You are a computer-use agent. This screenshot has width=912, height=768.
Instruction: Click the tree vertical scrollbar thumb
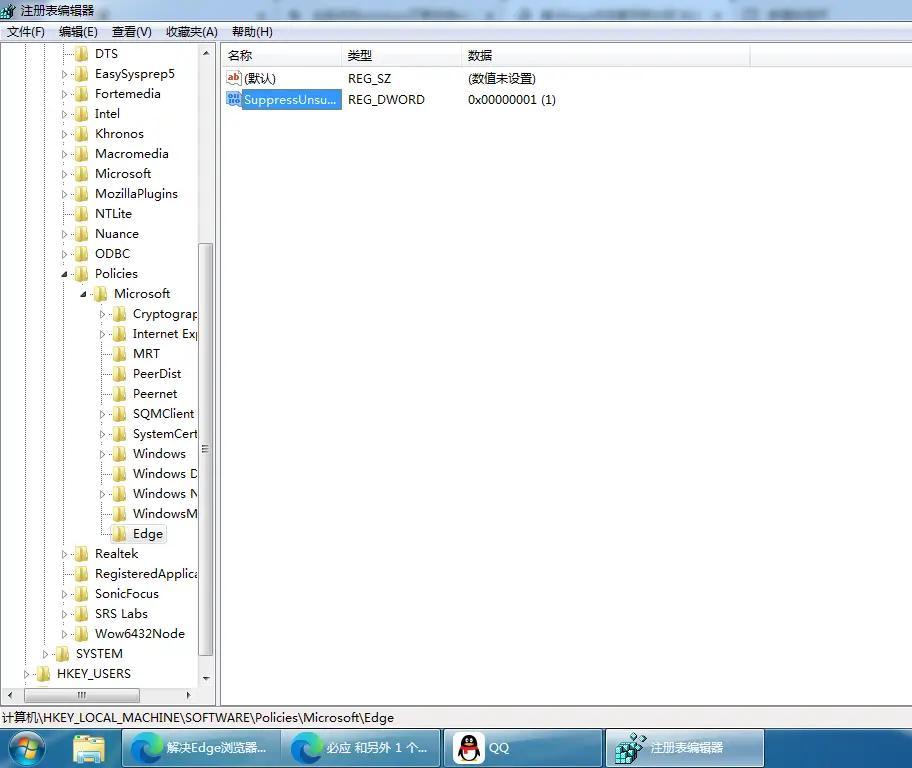[206, 450]
